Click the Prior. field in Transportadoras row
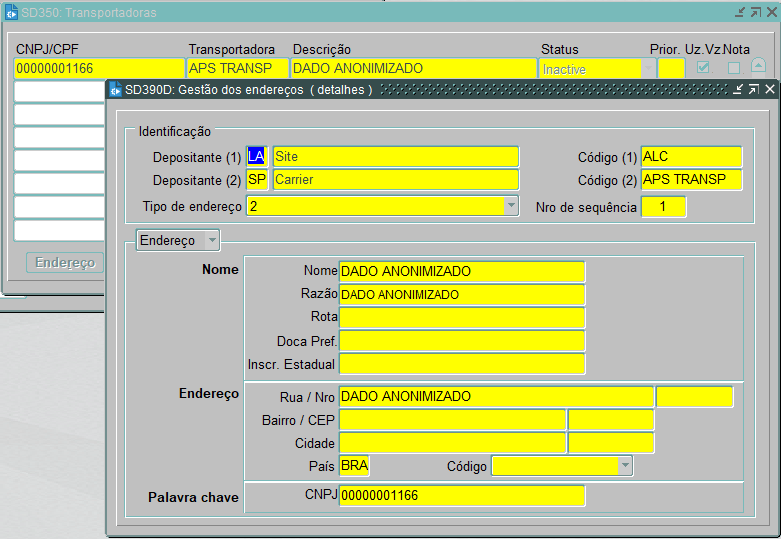The image size is (781, 539). coord(671,68)
